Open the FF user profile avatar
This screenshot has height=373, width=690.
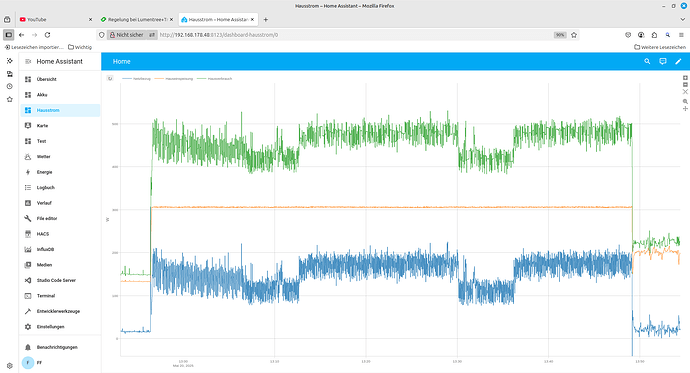(28, 363)
